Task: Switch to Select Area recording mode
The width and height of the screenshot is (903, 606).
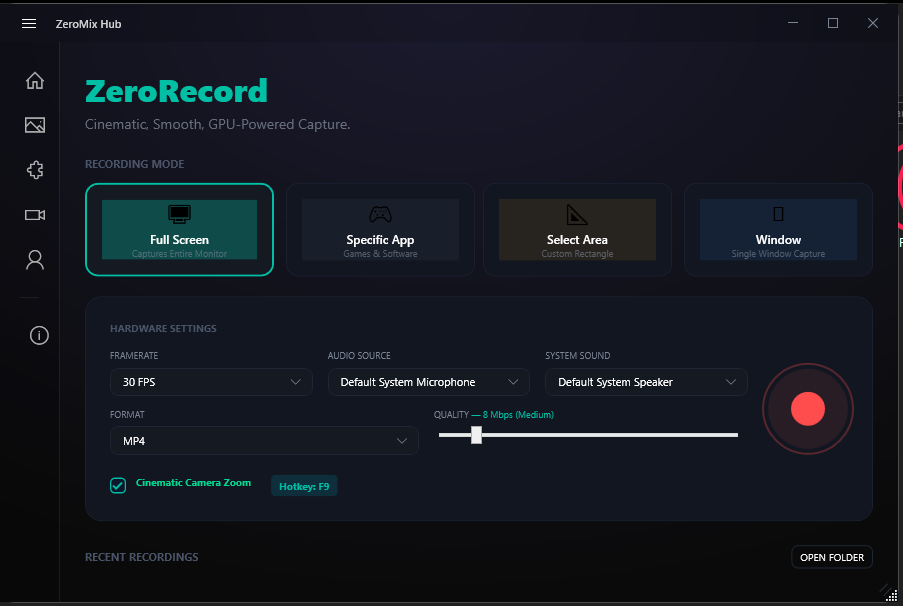Action: pyautogui.click(x=577, y=229)
